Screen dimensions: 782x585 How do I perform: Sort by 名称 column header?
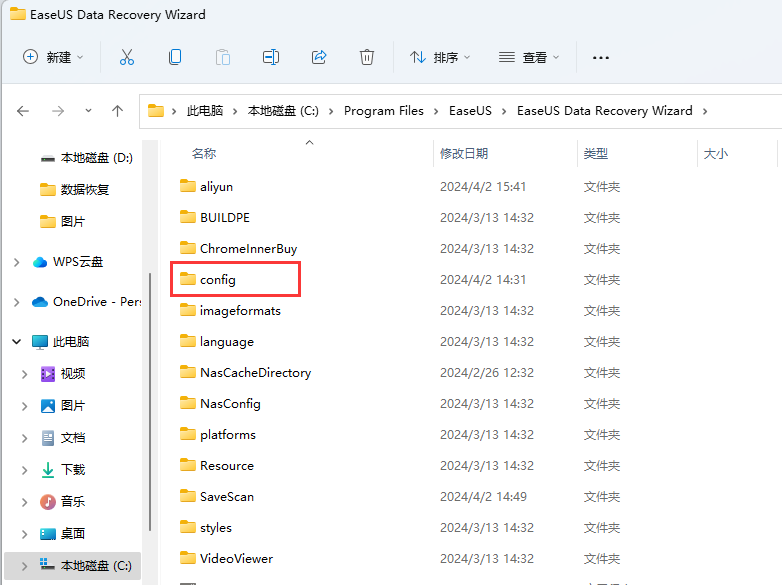tap(203, 154)
